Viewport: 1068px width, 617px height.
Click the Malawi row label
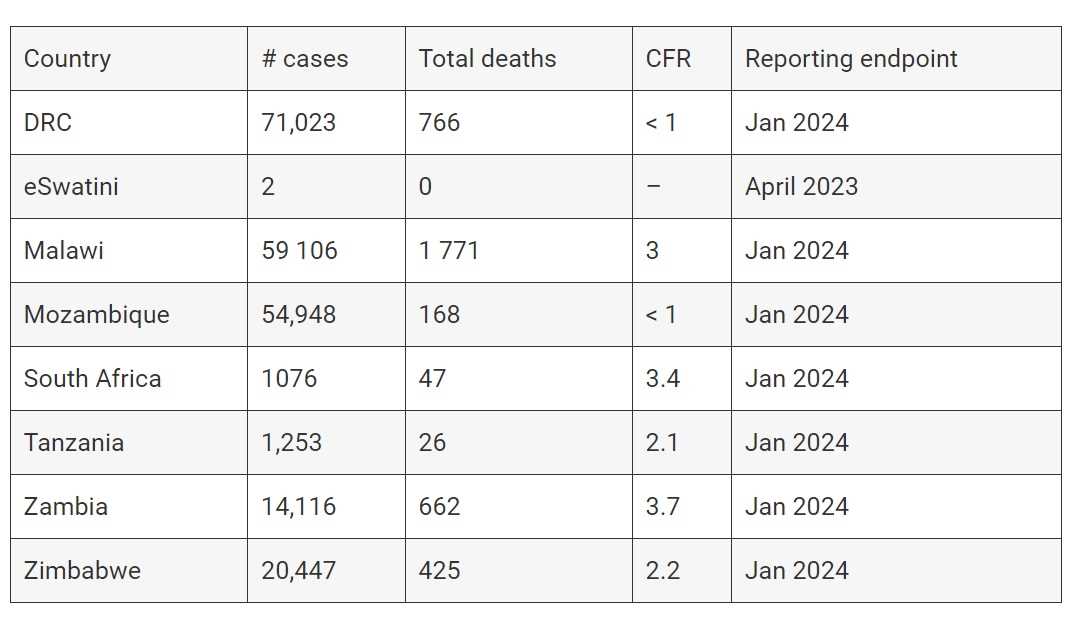click(64, 251)
